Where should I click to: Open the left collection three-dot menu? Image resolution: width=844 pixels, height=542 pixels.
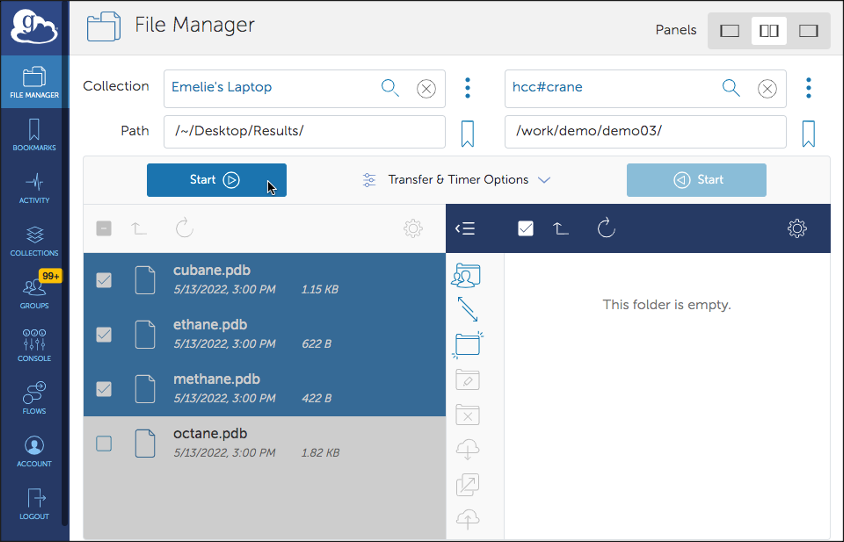(x=467, y=88)
